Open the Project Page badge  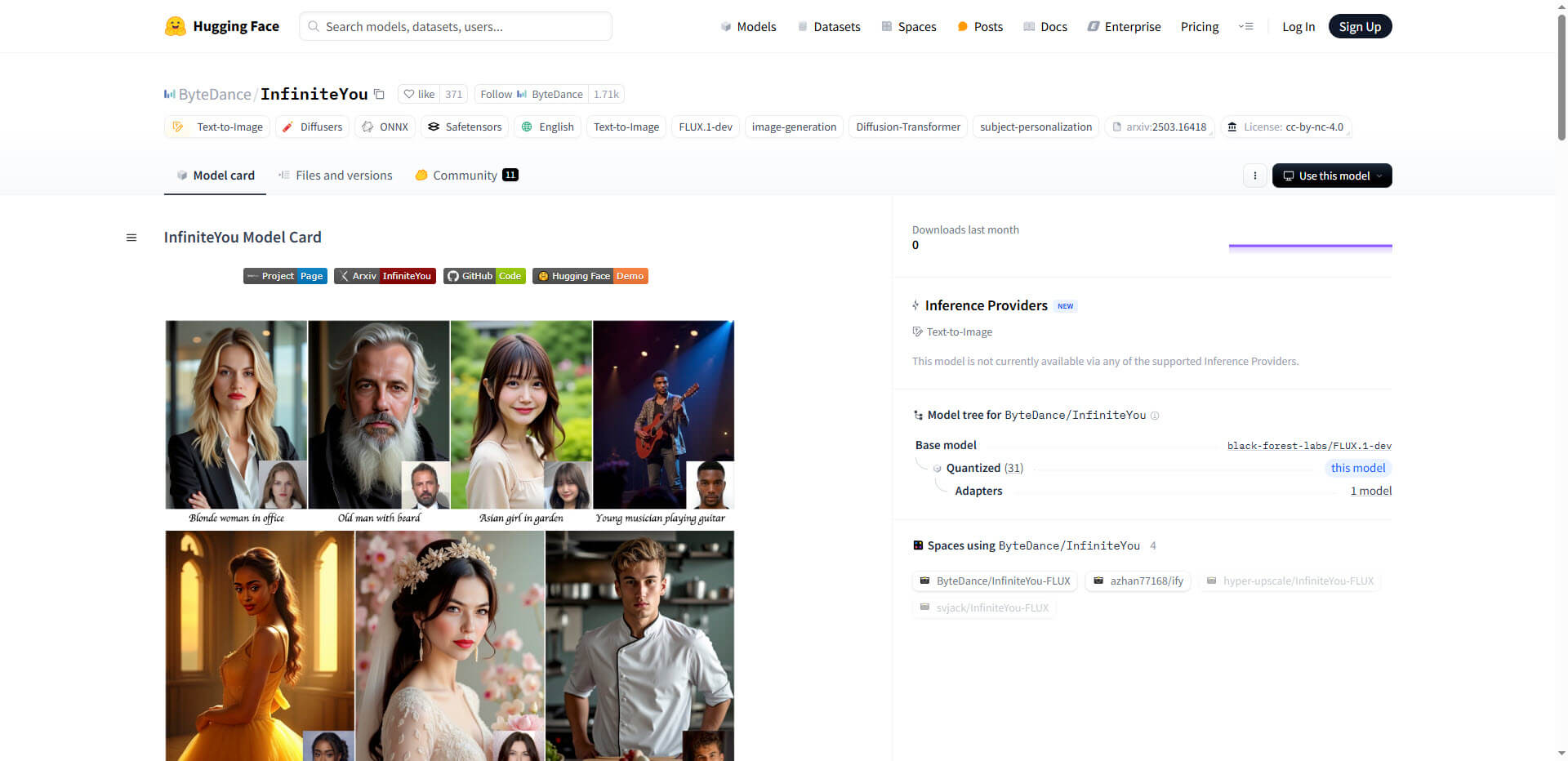285,276
